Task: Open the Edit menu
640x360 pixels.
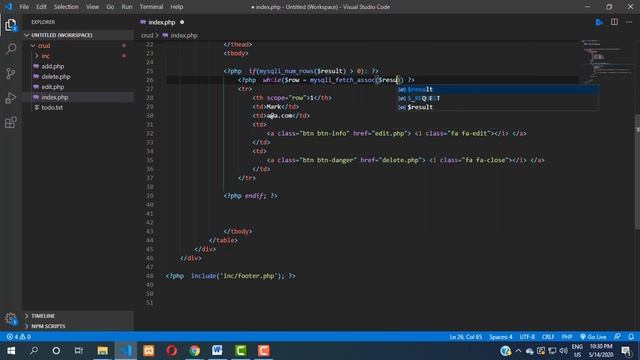Action: click(x=41, y=7)
